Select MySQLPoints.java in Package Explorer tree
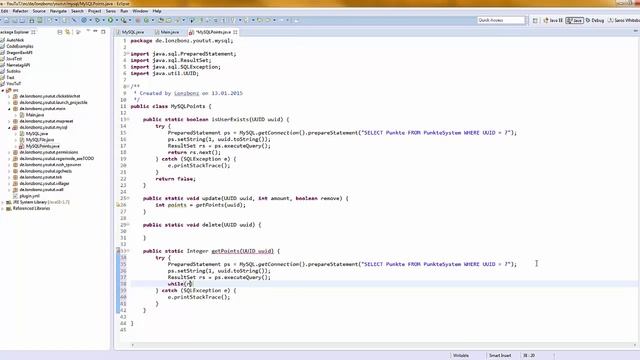This screenshot has height=360, width=640. point(42,146)
